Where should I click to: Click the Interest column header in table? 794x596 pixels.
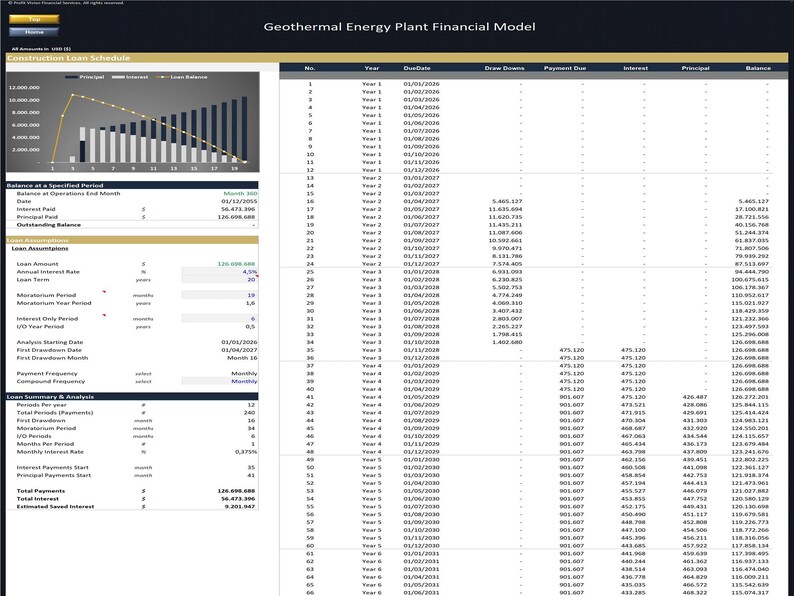pos(636,68)
